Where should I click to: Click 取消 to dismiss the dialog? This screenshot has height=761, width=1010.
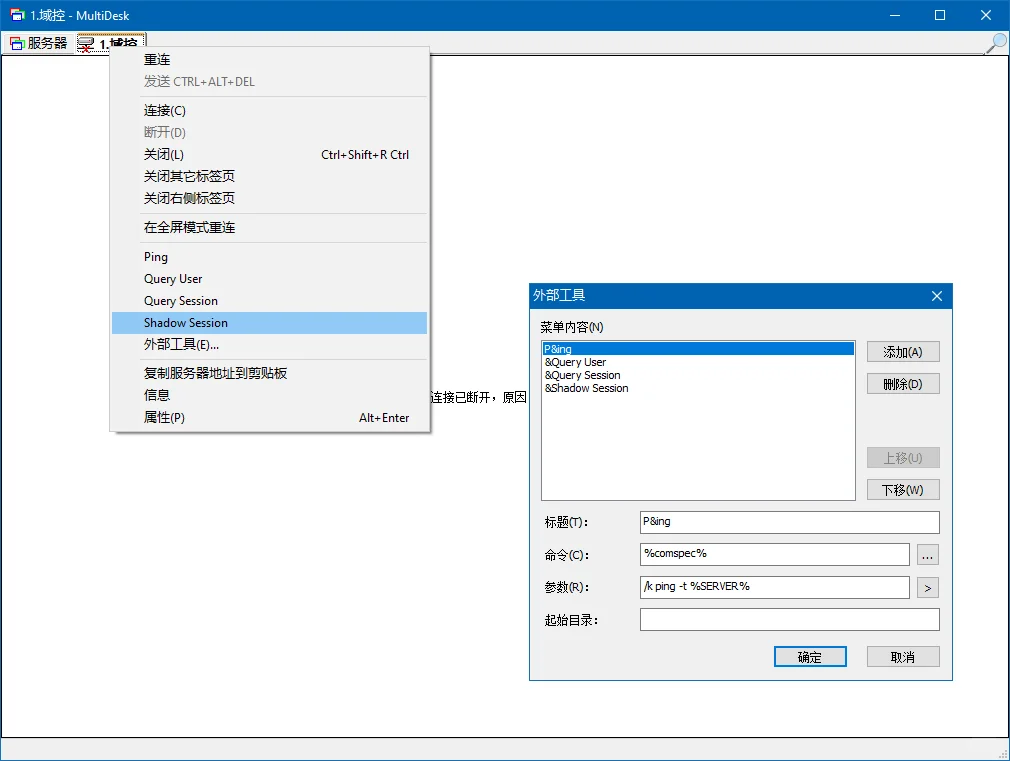point(902,656)
